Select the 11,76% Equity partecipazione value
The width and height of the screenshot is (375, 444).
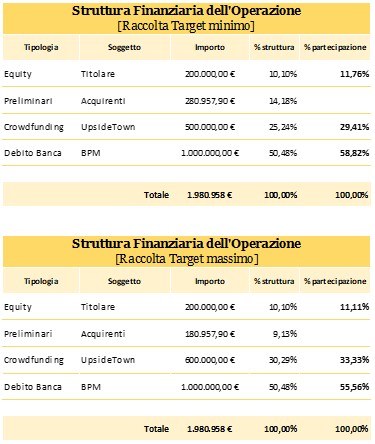[x=354, y=74]
